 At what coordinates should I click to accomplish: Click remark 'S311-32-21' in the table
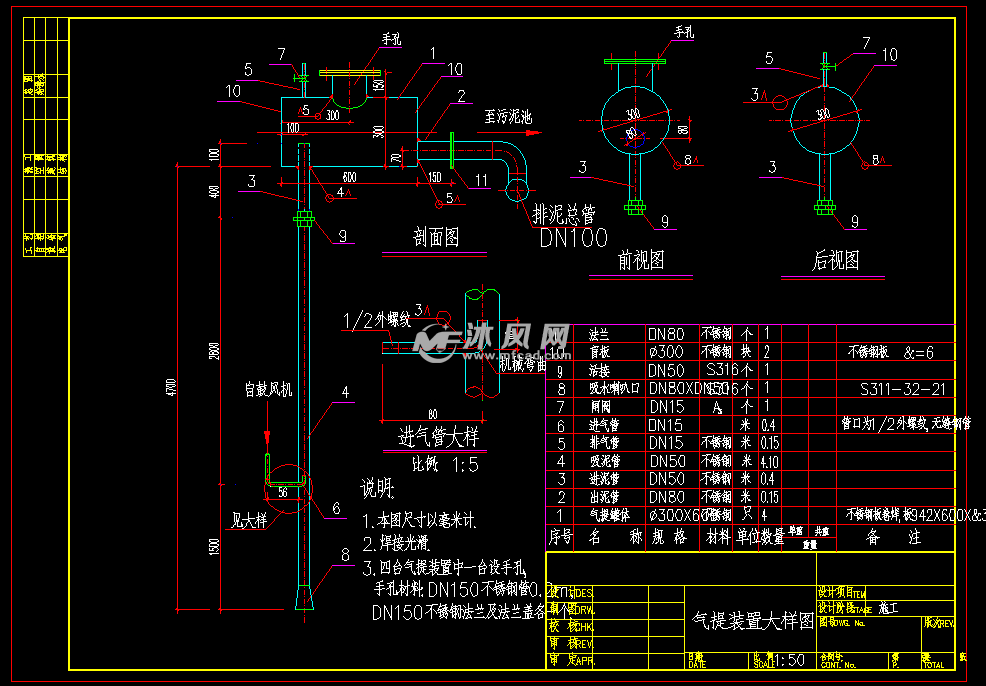coord(902,389)
